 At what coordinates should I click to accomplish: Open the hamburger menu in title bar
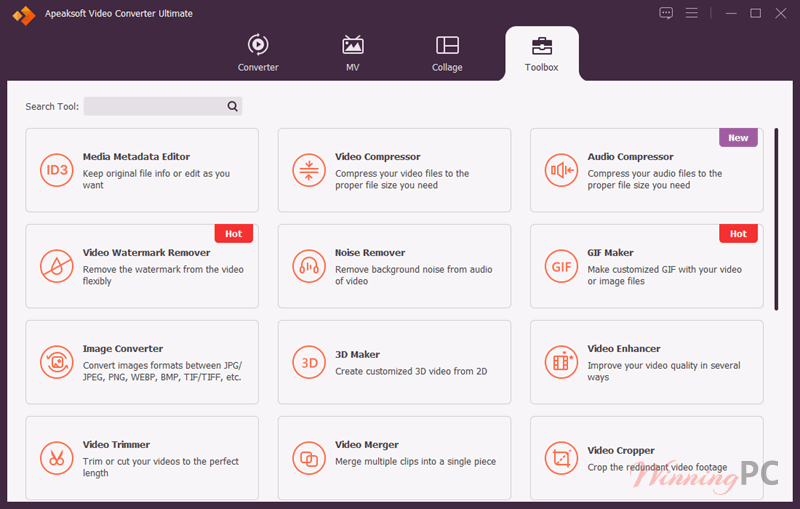(x=691, y=13)
